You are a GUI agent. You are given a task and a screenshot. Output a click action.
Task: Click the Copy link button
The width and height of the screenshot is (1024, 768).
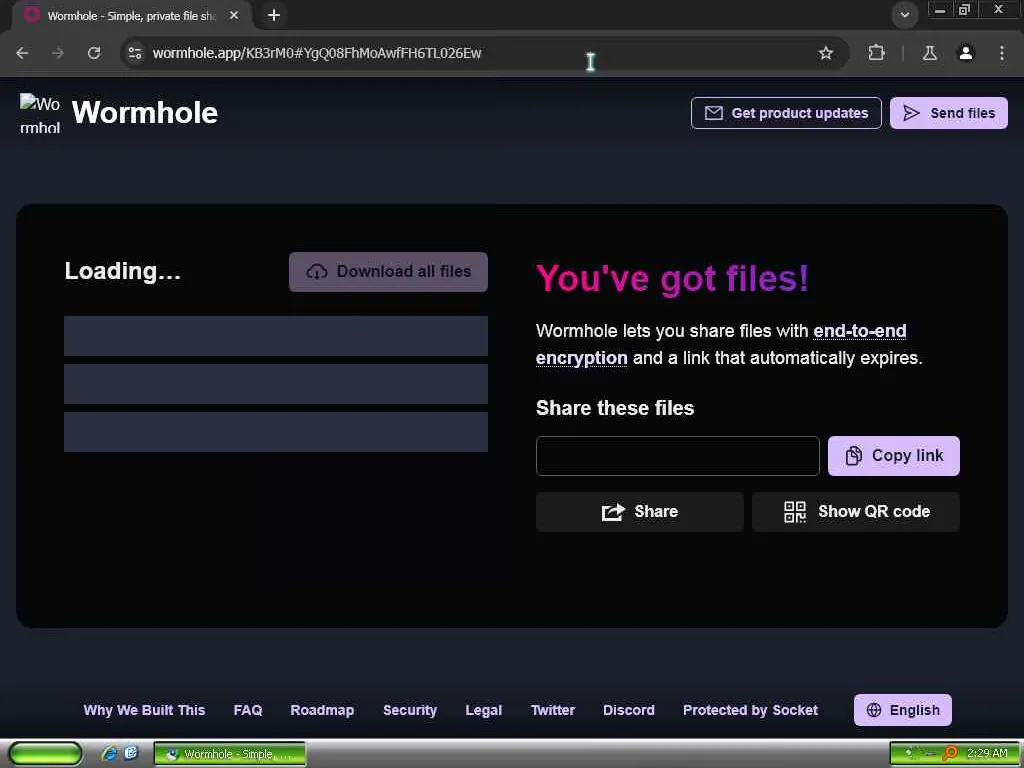pyautogui.click(x=893, y=456)
